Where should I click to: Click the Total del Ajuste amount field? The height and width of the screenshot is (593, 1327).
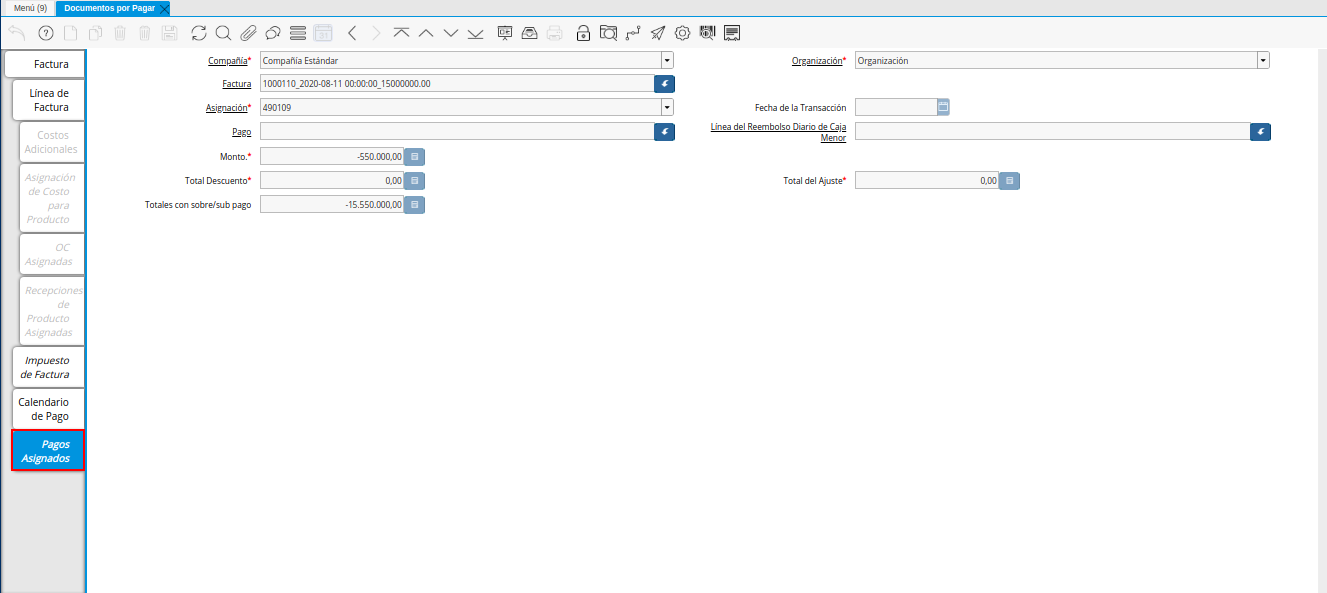point(927,181)
